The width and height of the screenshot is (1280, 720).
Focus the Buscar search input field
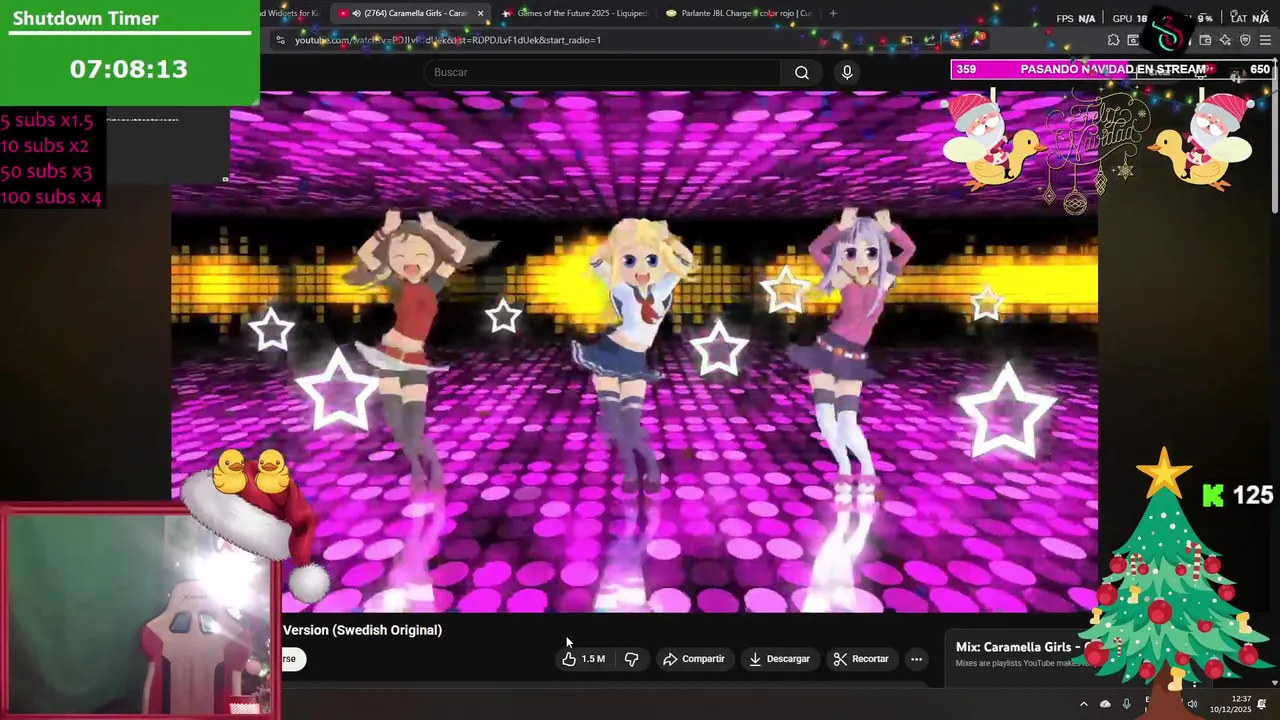(x=602, y=72)
